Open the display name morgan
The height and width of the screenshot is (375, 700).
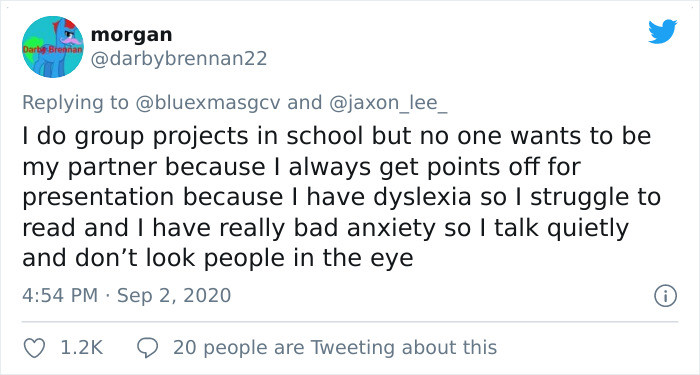pos(131,35)
